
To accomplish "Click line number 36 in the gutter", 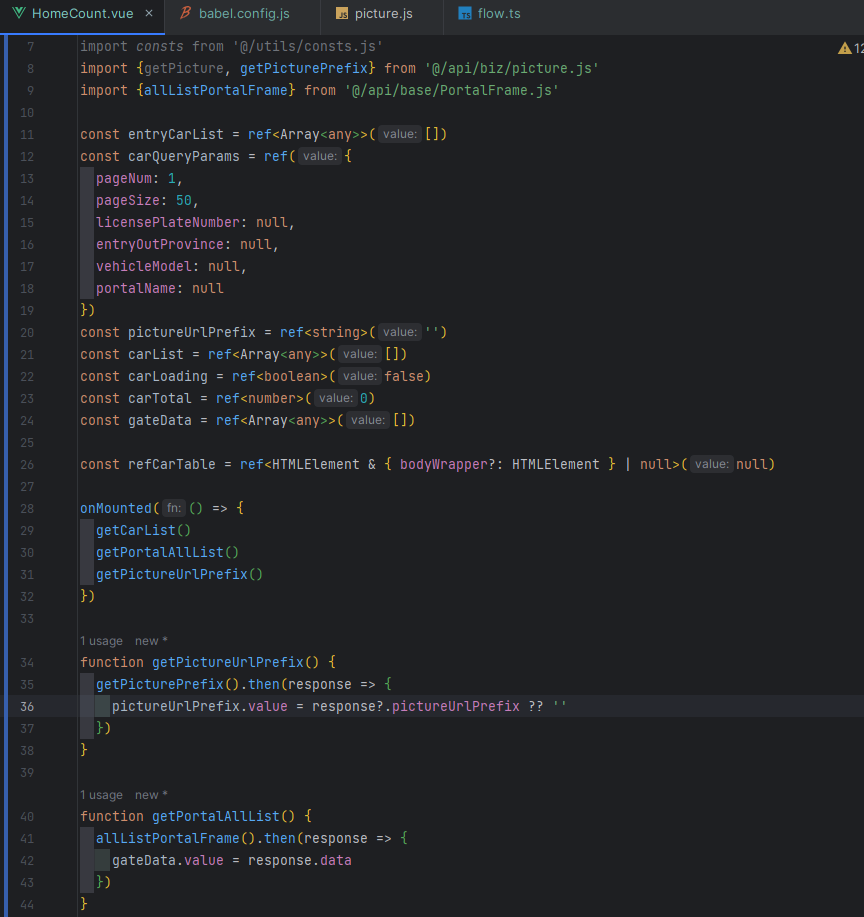I will click(26, 706).
